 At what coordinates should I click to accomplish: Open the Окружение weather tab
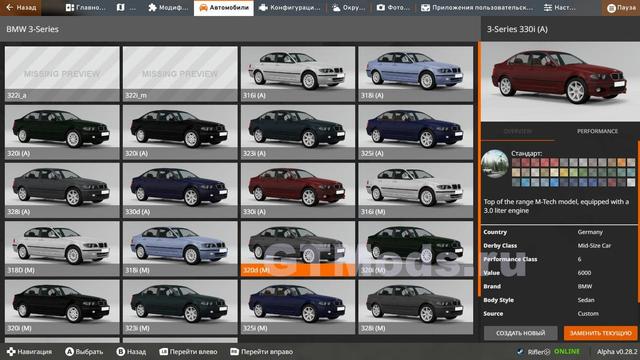coord(348,8)
